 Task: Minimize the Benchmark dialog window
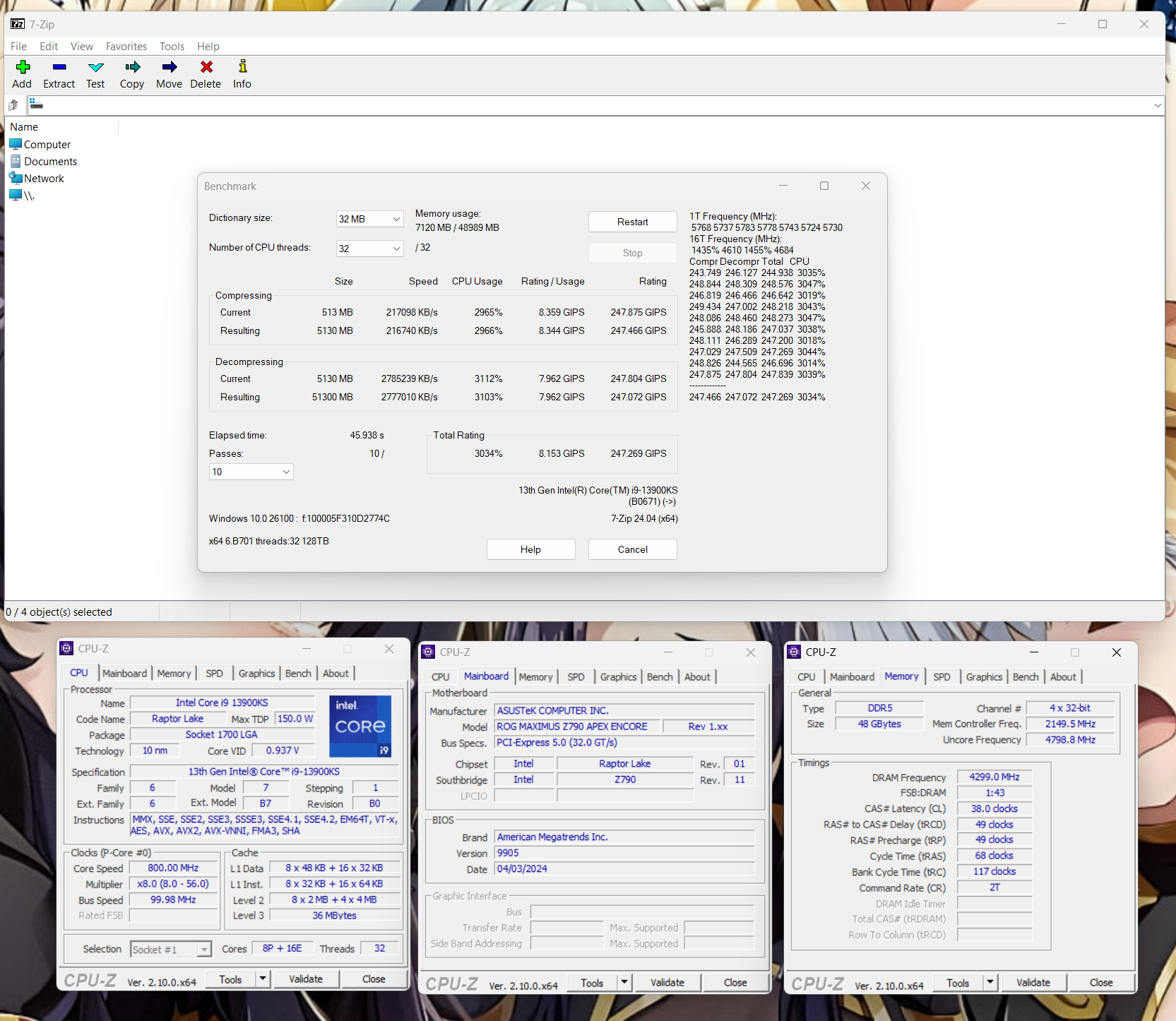pos(783,186)
